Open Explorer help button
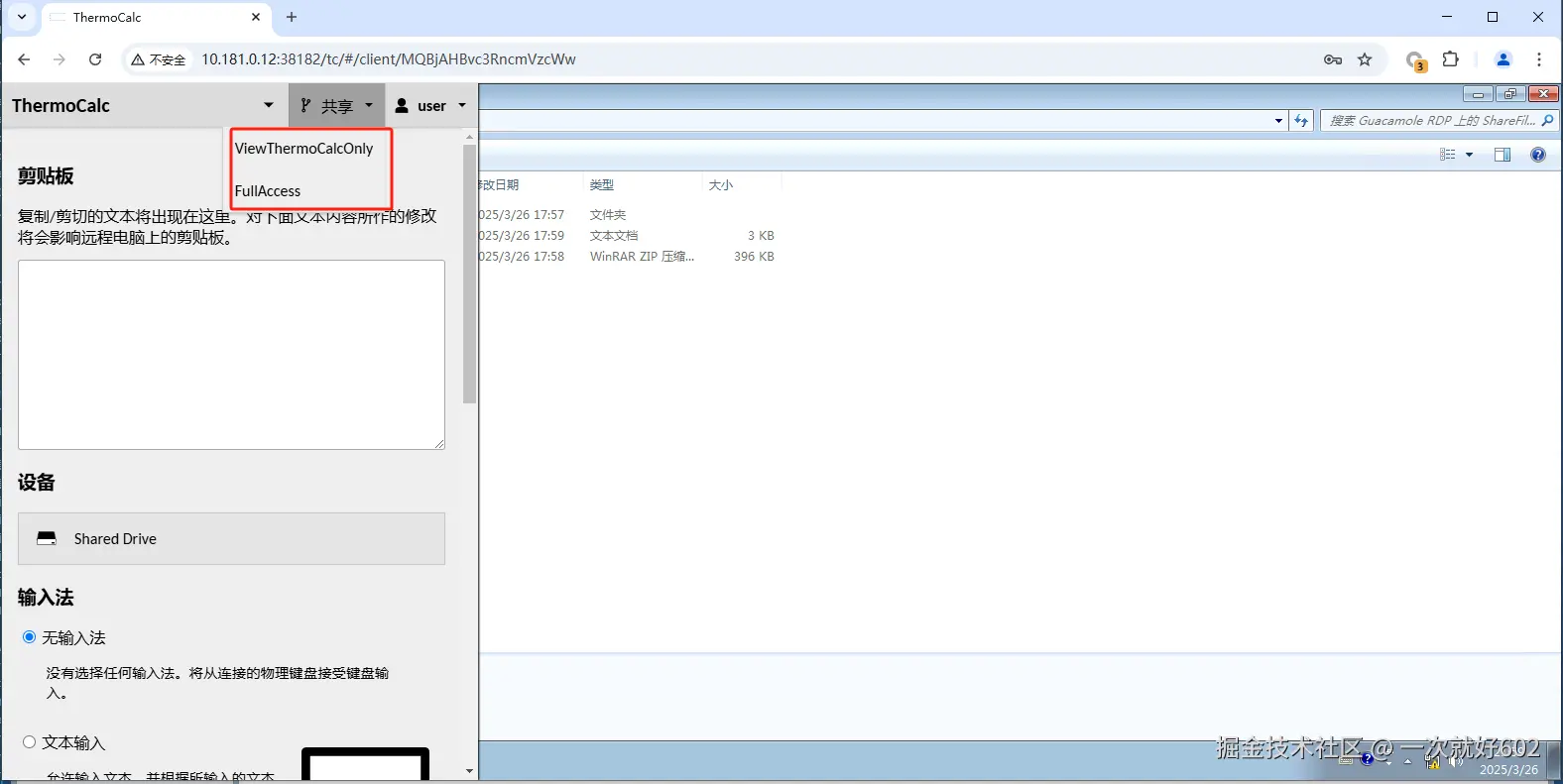1563x784 pixels. [x=1538, y=155]
